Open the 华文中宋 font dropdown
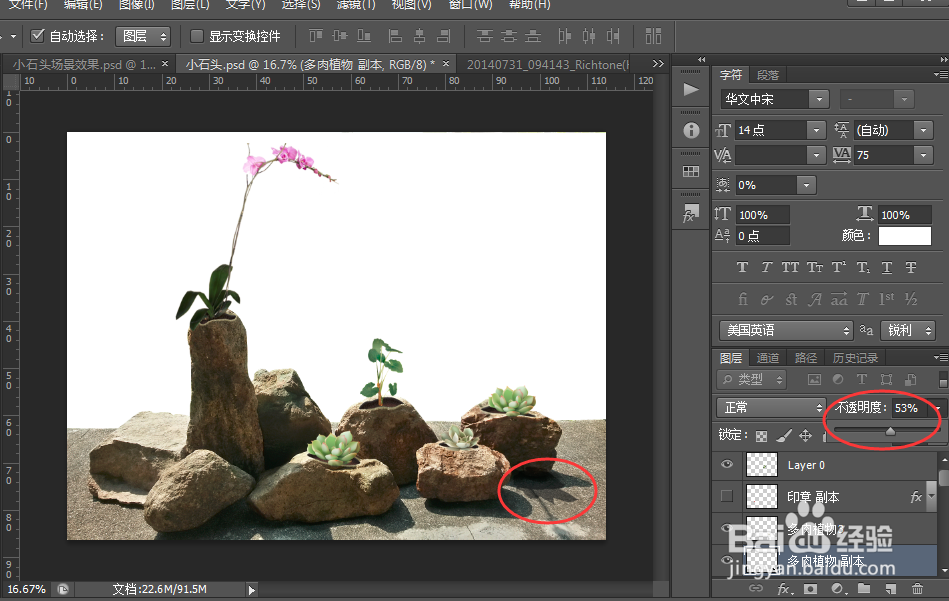This screenshot has width=949, height=601. [775, 99]
